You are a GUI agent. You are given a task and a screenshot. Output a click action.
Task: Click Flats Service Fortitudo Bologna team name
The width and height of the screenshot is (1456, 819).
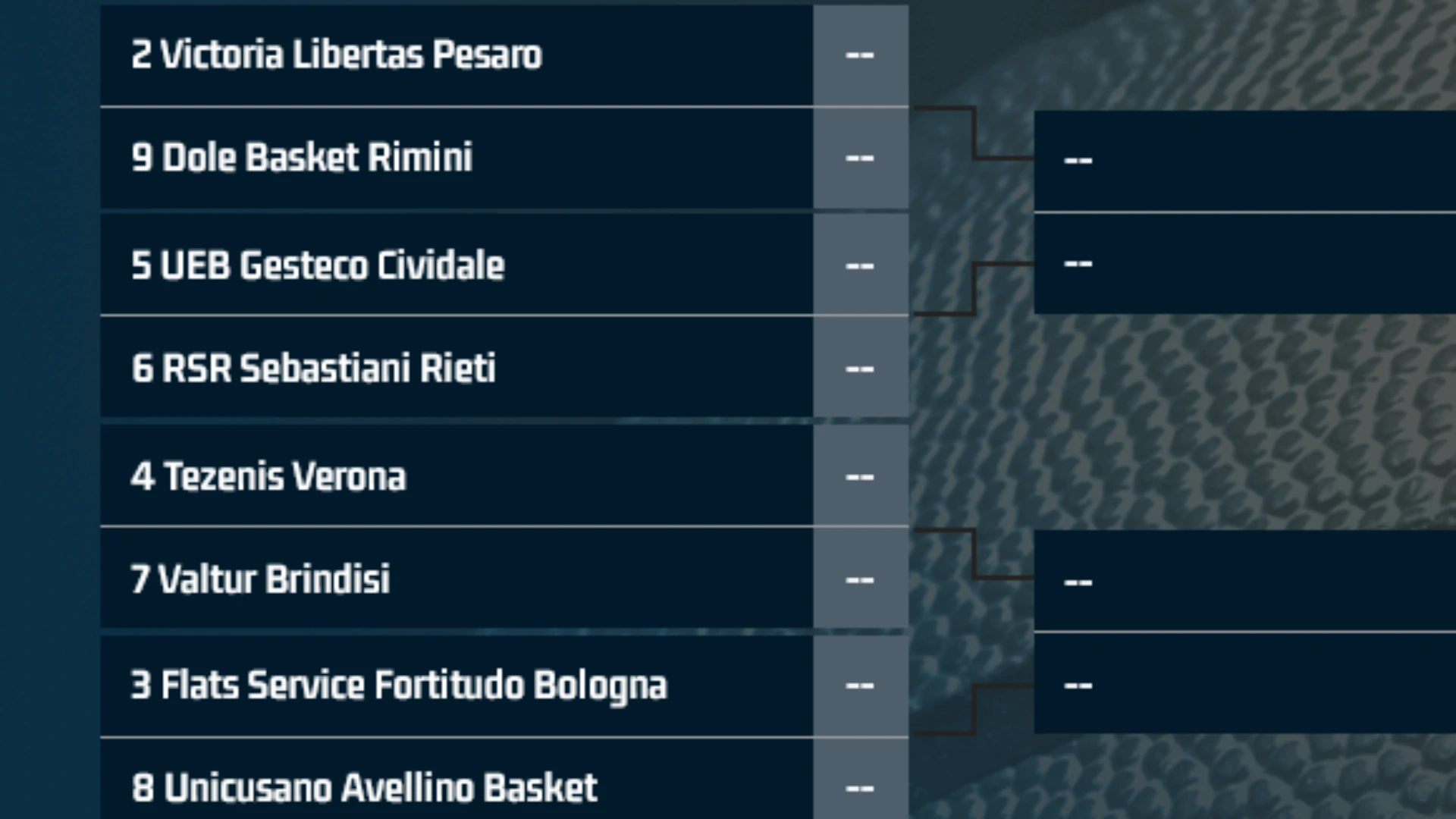tap(399, 685)
